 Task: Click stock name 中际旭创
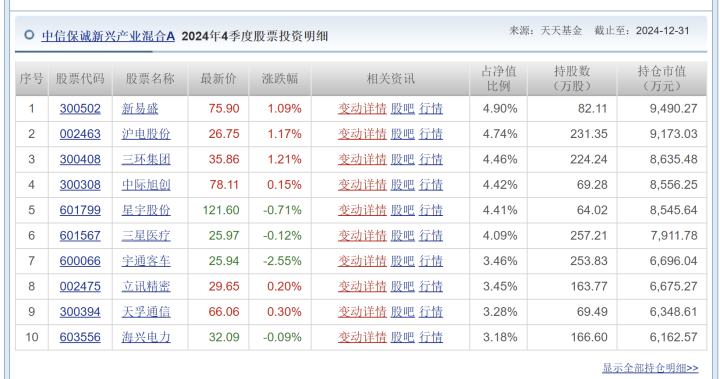click(x=146, y=185)
